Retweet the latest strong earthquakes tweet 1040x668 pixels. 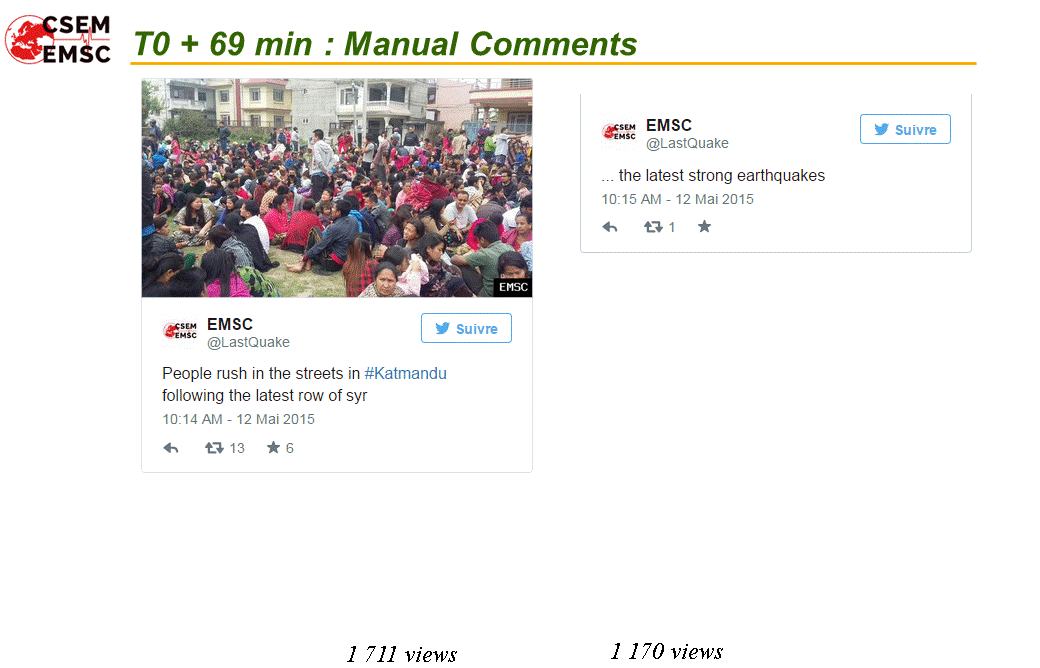653,227
